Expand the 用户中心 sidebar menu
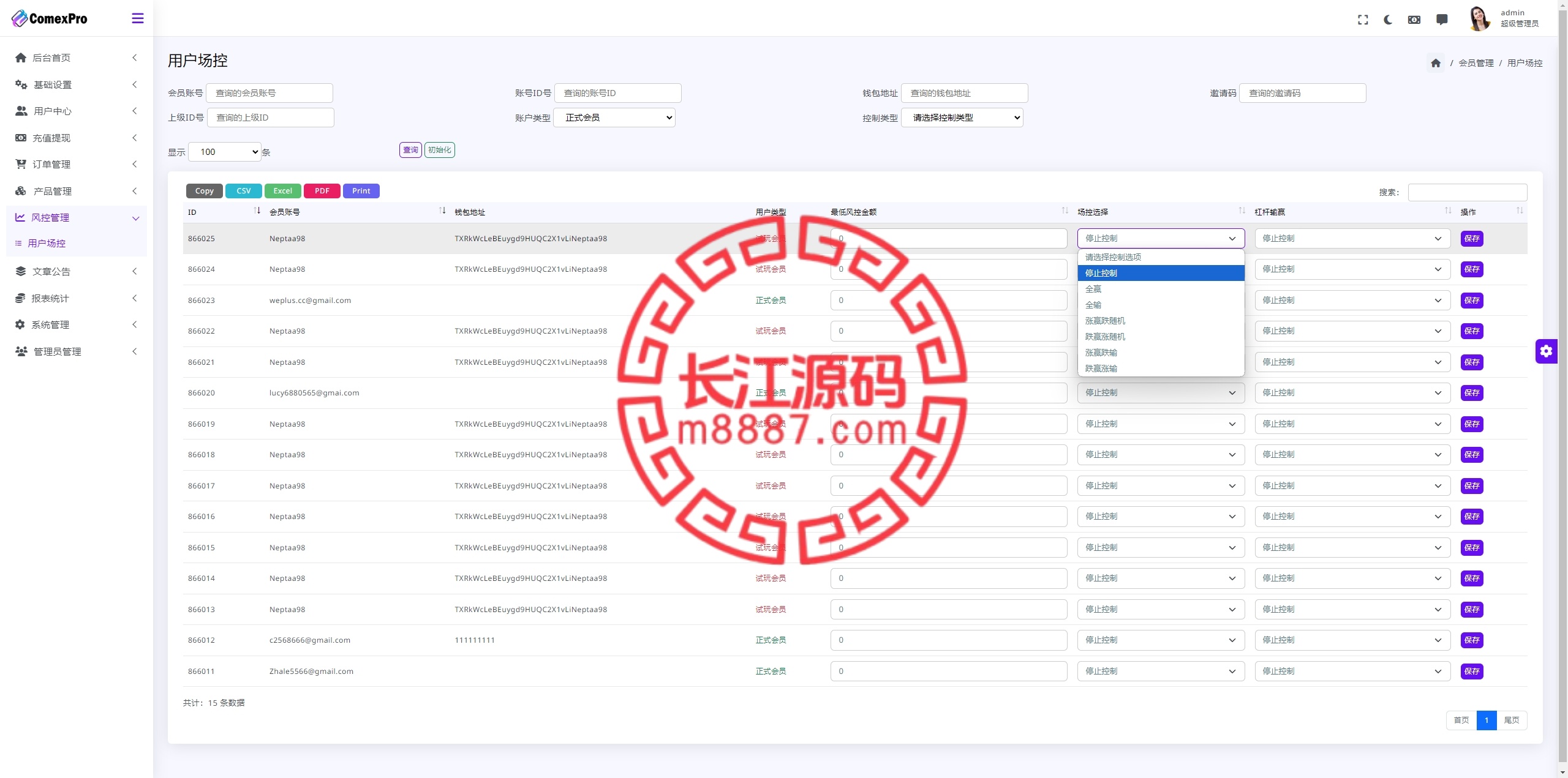Screen dimensions: 1568x778 point(77,111)
